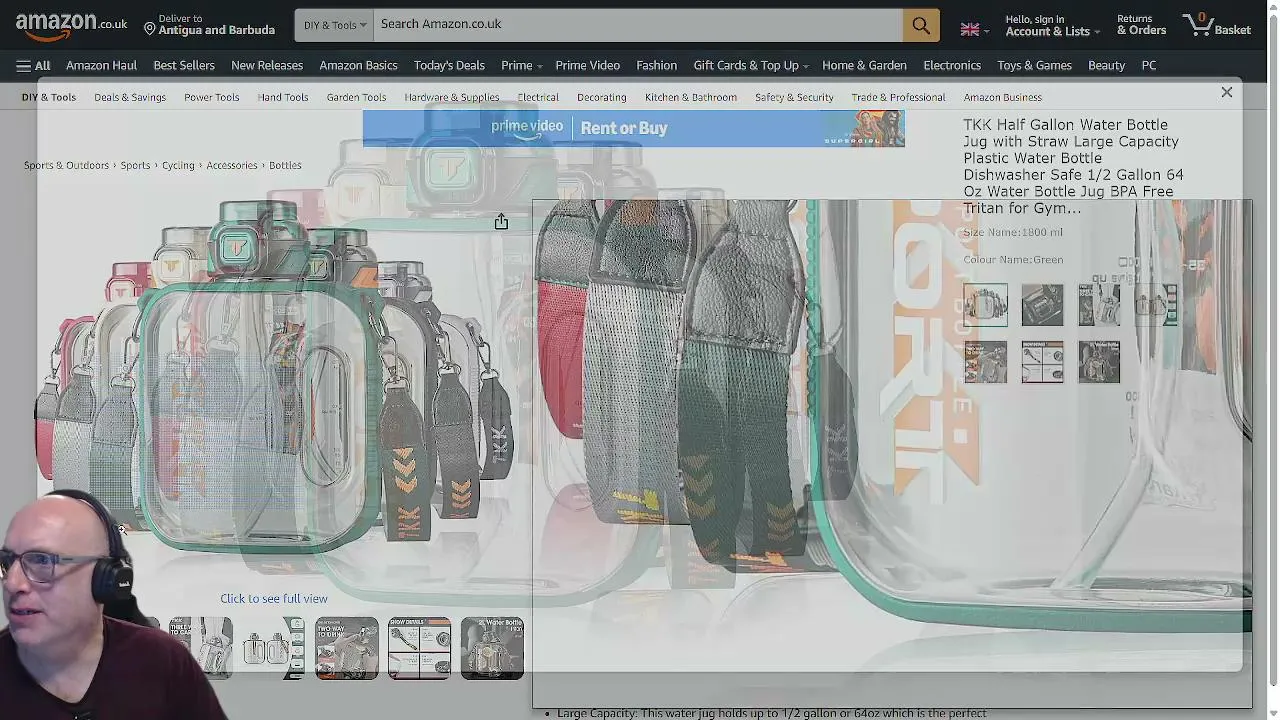Click the 'Large Capacity' bullet text

771,713
